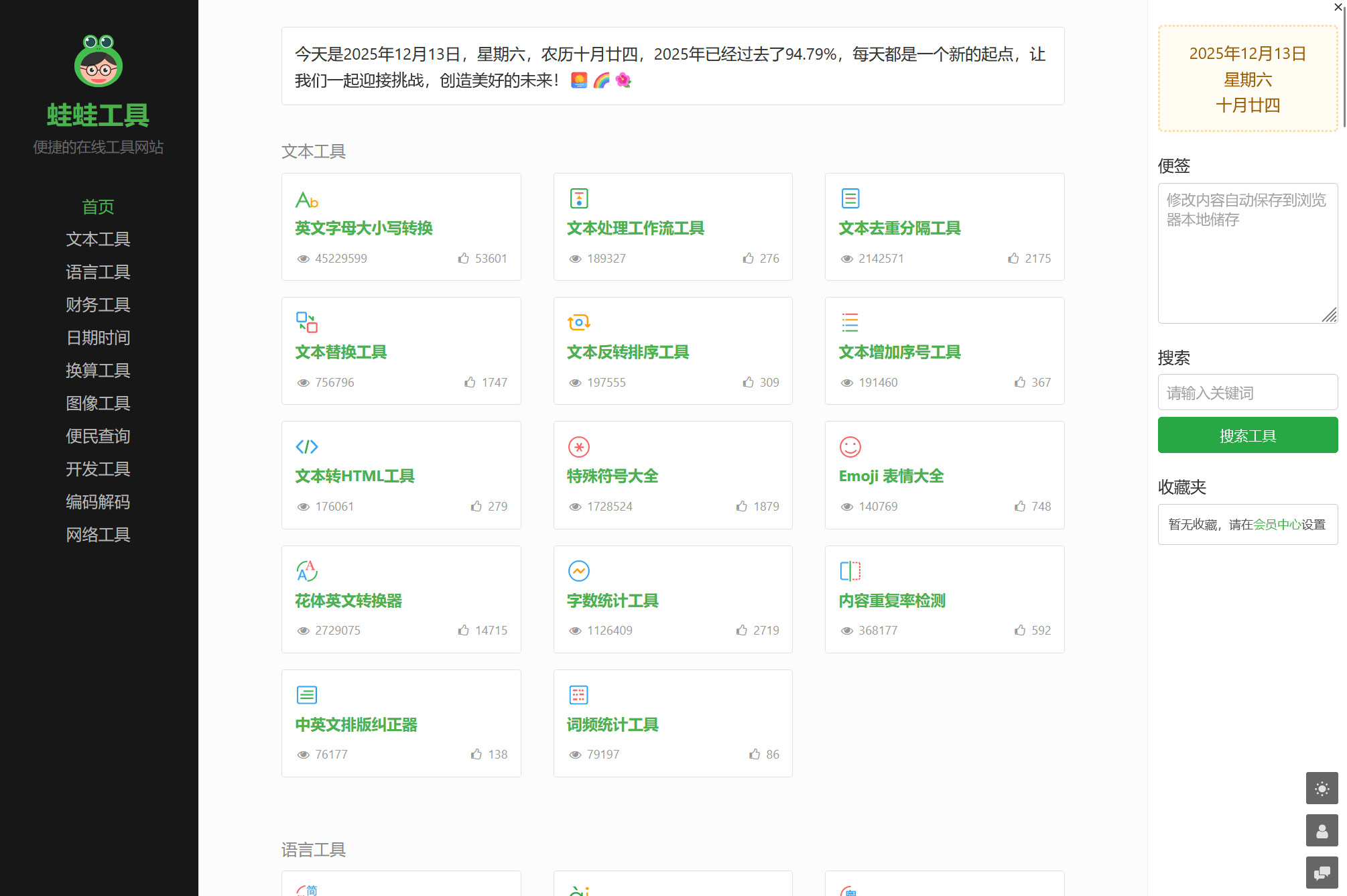Open member center via the user avatar icon
The width and height of the screenshot is (1347, 896).
click(x=1324, y=831)
